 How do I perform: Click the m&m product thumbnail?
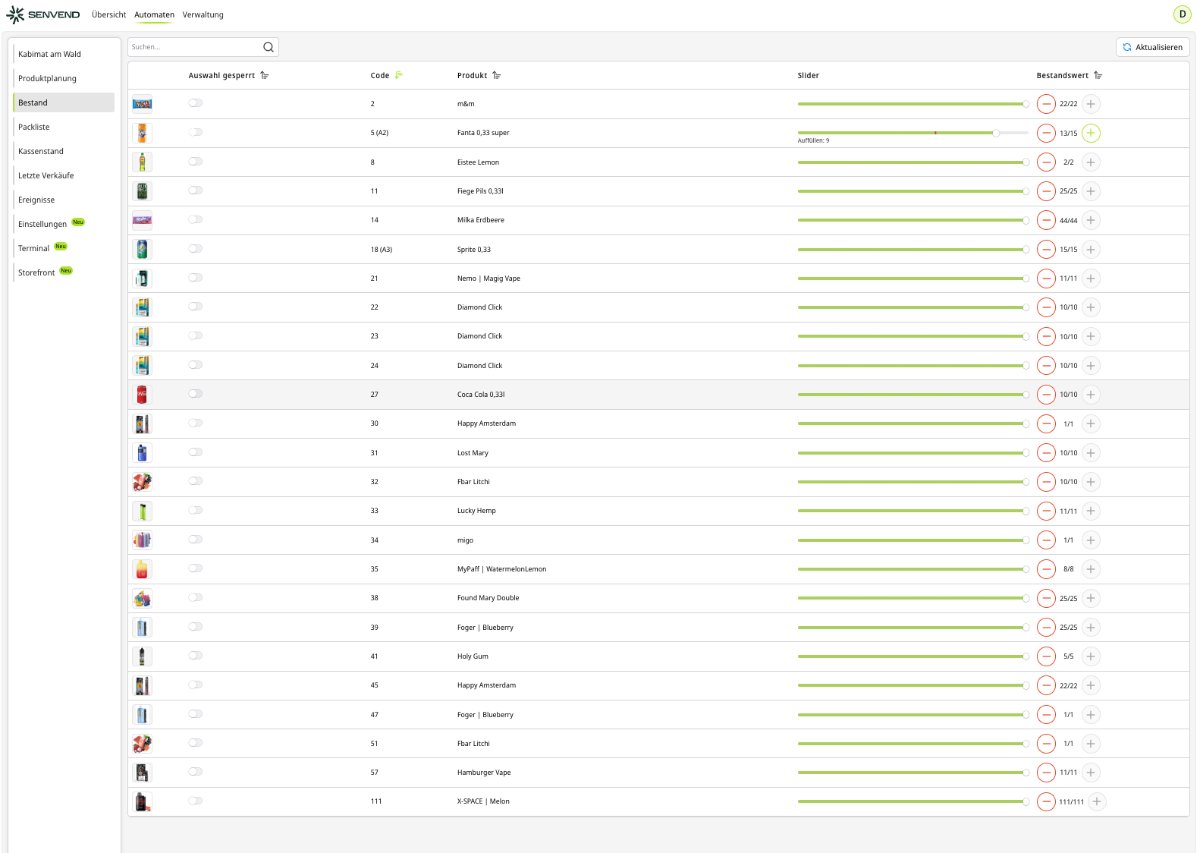pyautogui.click(x=142, y=103)
